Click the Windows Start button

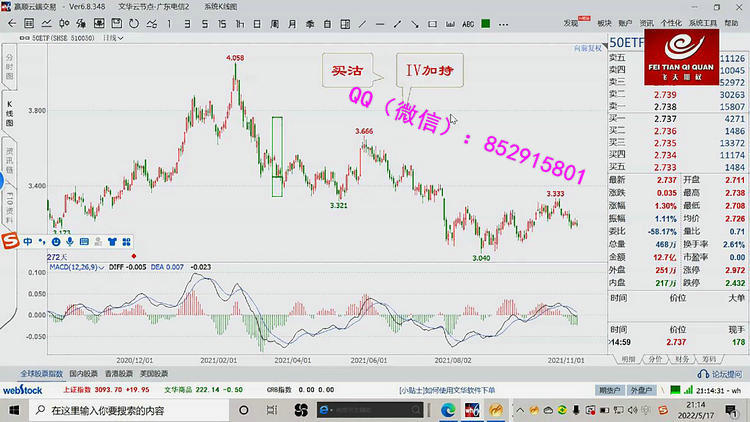coord(13,410)
